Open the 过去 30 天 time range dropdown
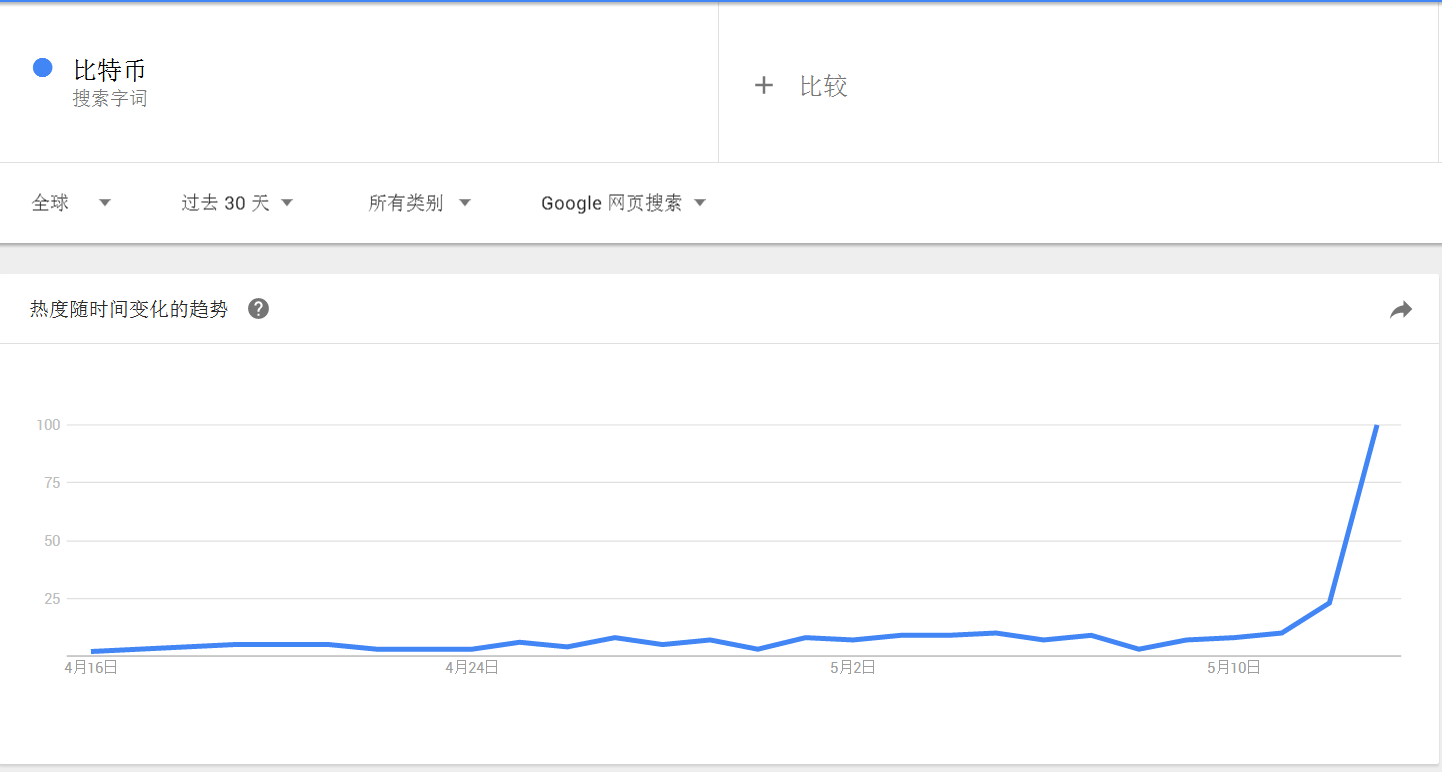Image resolution: width=1442 pixels, height=772 pixels. 237,203
